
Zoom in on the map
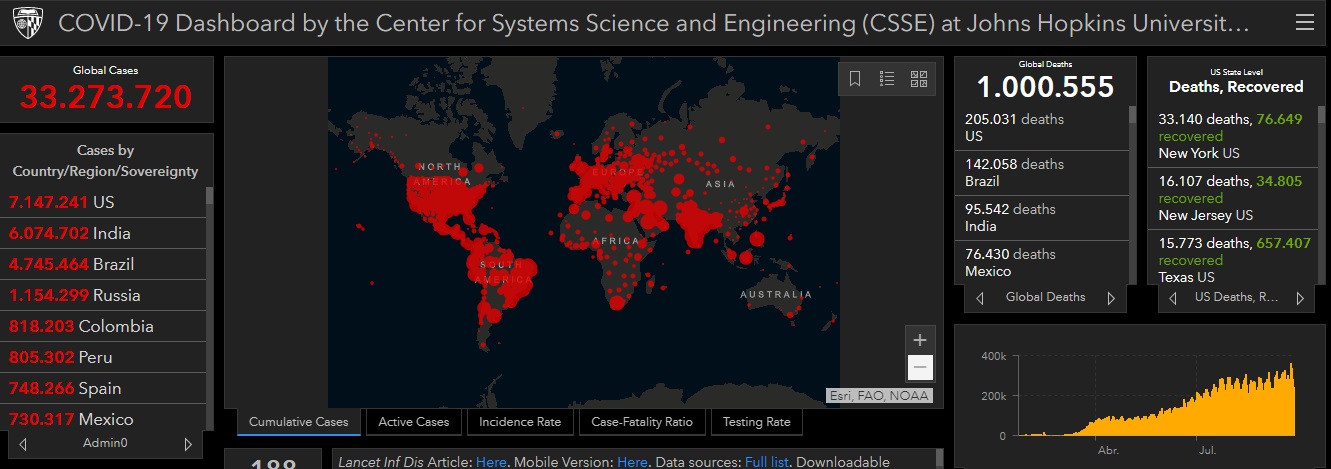point(920,340)
